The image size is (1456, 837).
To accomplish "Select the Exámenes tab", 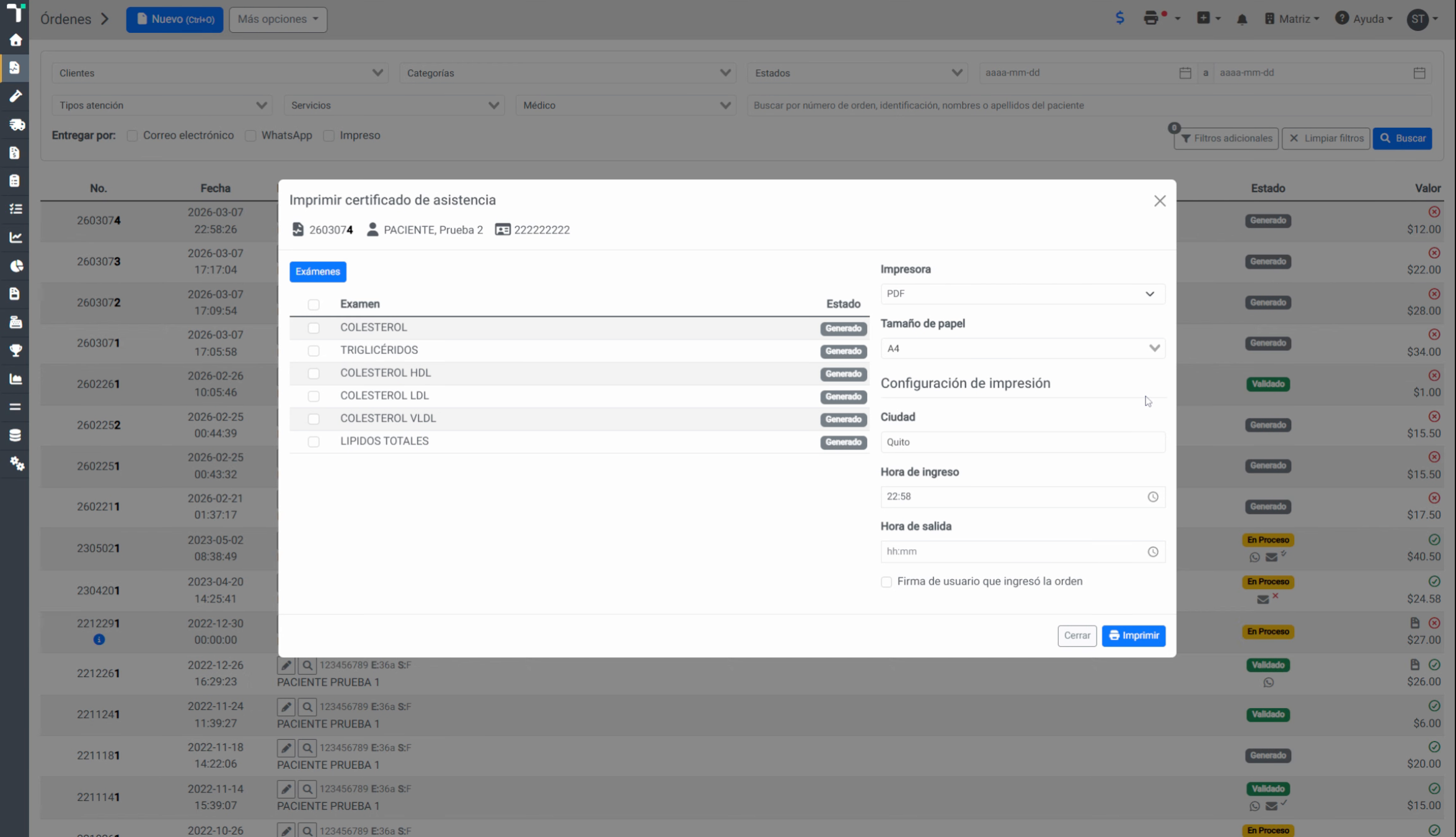I will [317, 272].
